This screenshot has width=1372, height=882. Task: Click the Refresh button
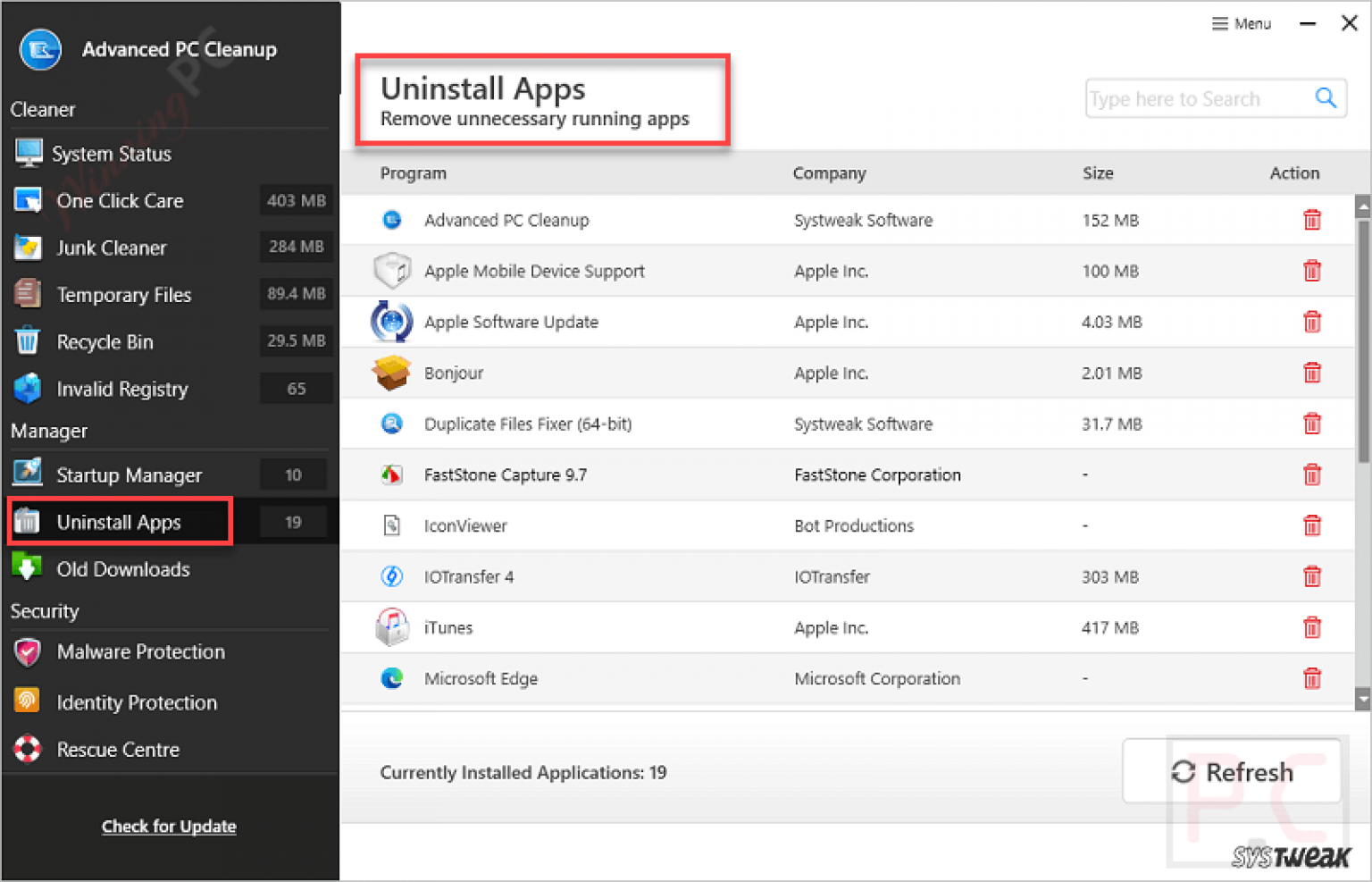1232,772
